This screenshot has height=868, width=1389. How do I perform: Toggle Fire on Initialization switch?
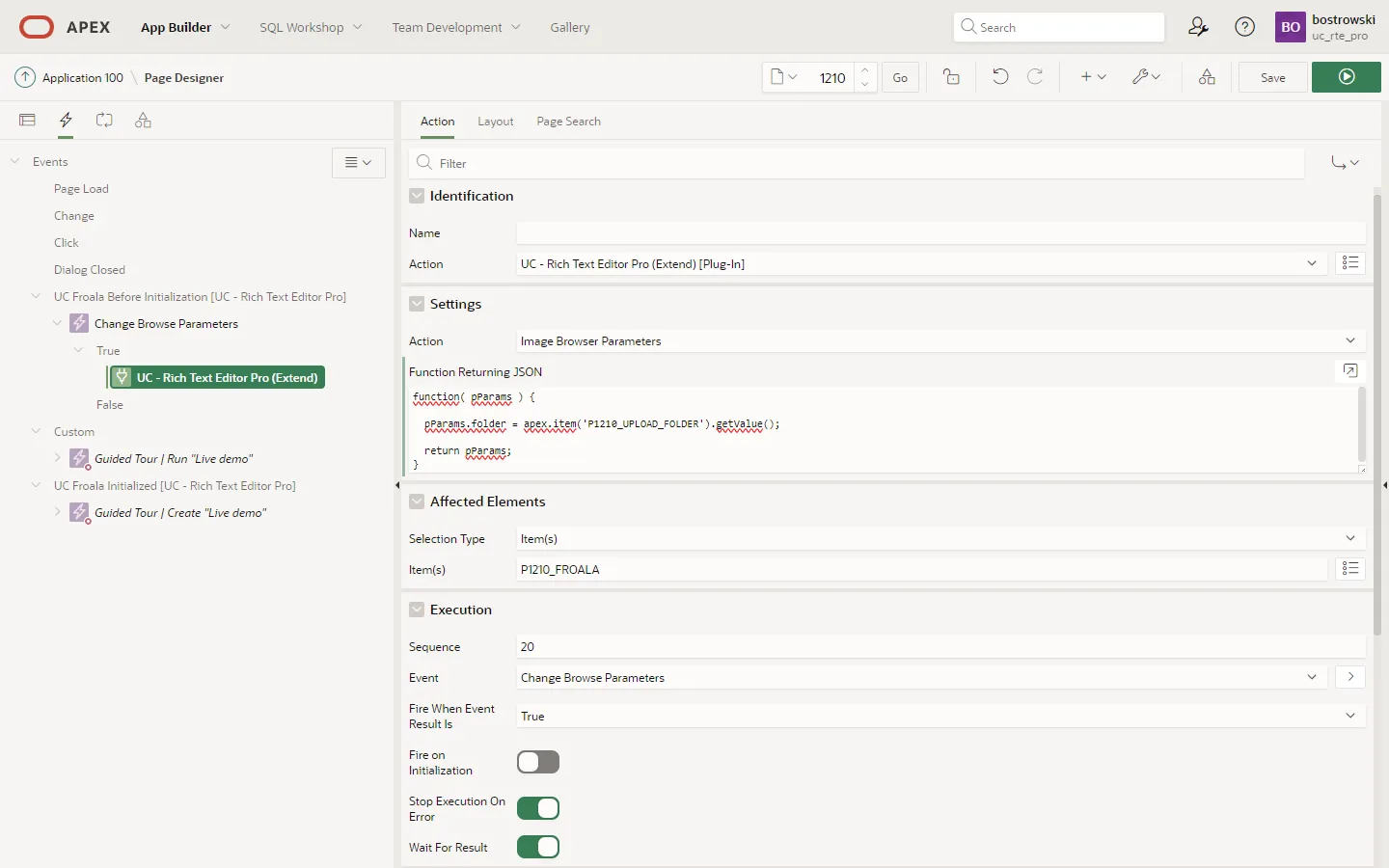pos(538,762)
